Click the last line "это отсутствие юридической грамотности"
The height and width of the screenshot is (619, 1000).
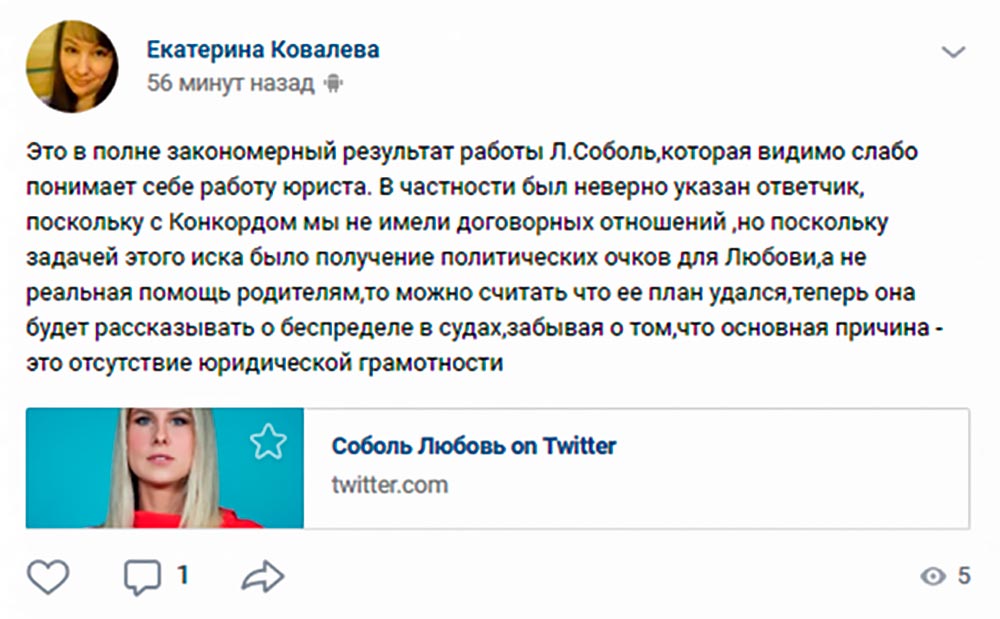click(x=264, y=364)
